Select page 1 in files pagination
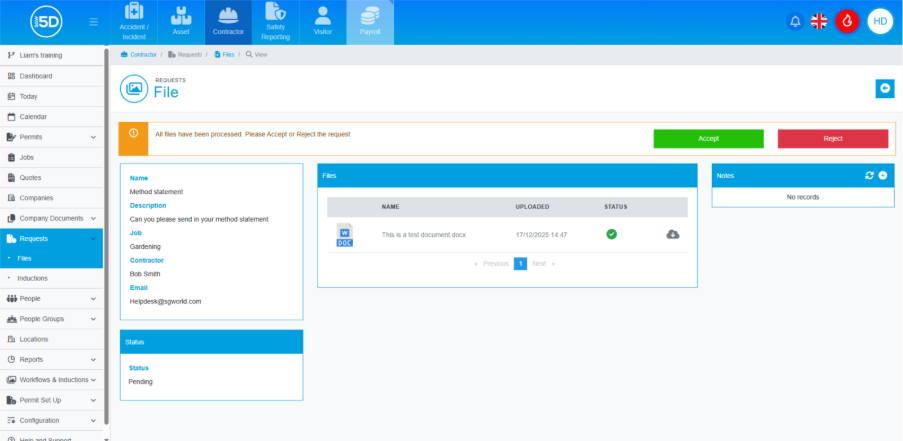903x441 pixels. 520,264
